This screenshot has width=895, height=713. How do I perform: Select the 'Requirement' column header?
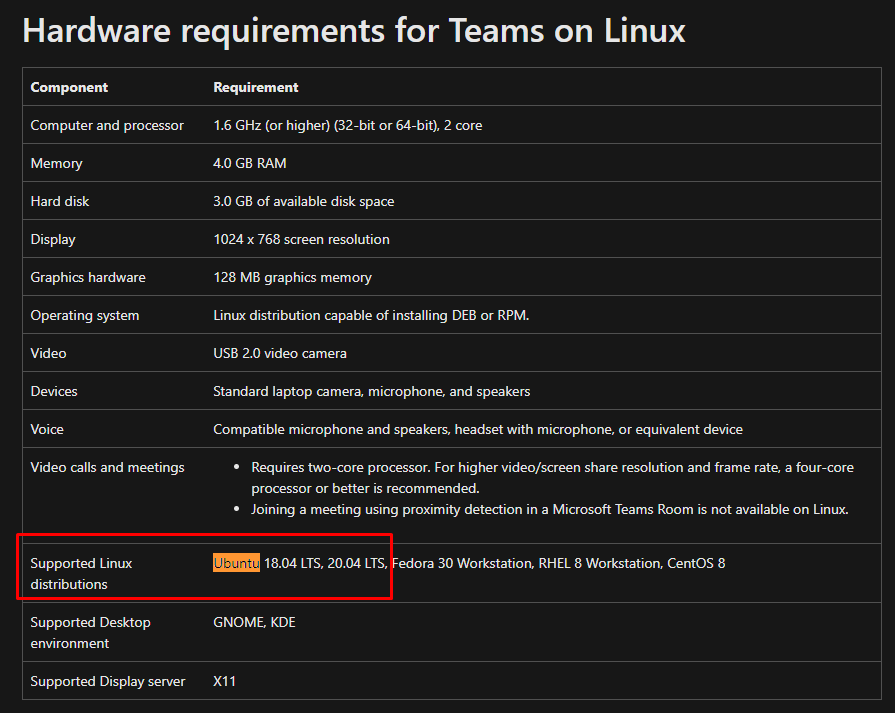coord(255,87)
